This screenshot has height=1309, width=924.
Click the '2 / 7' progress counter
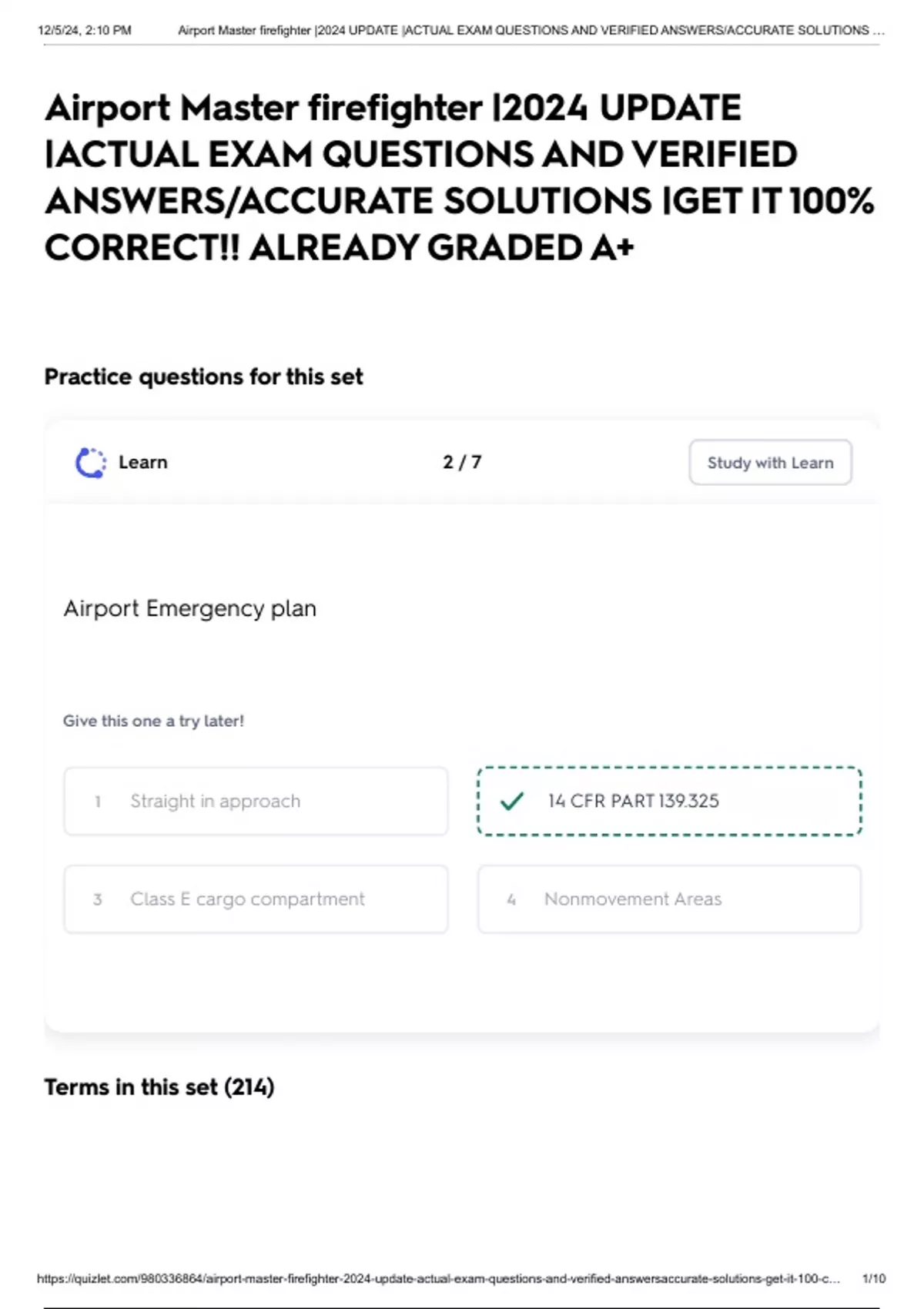pos(462,462)
